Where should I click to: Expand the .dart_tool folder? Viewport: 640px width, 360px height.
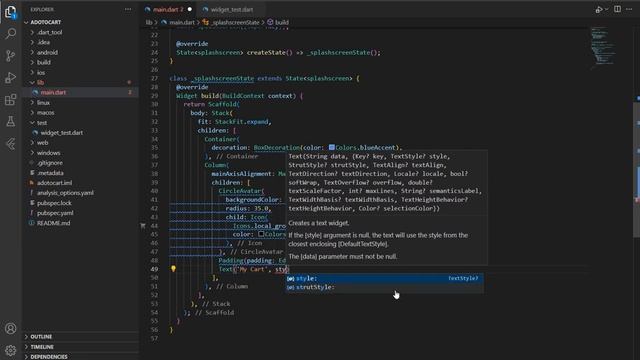point(50,32)
